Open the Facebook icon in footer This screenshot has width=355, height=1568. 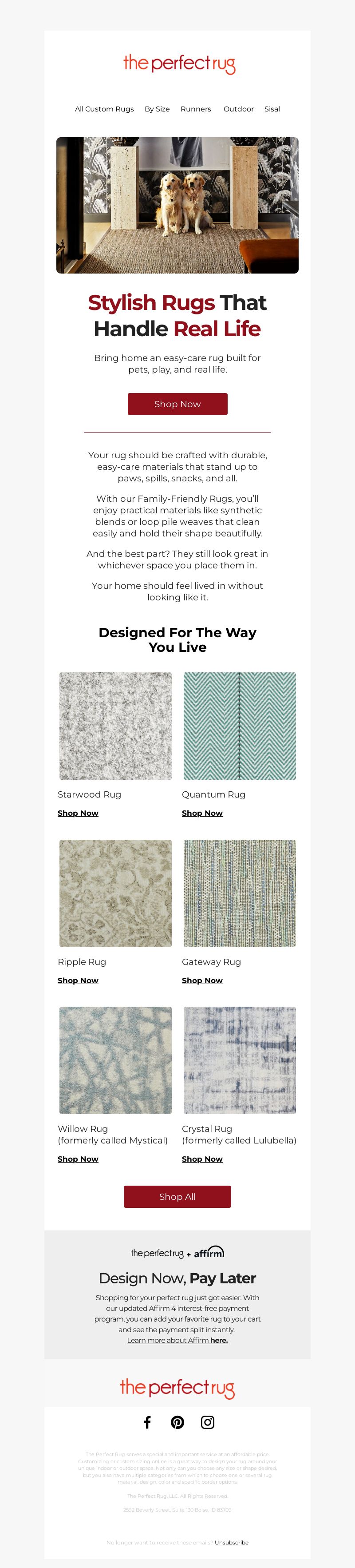click(147, 1422)
